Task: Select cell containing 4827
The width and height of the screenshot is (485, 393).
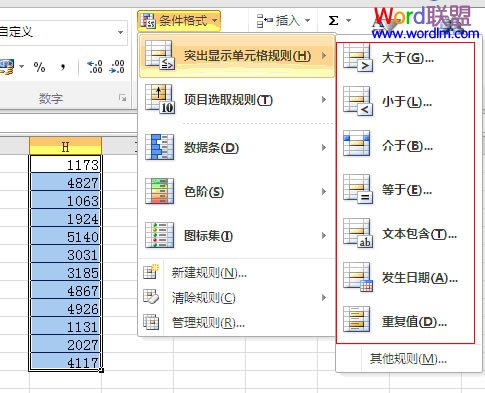Action: pyautogui.click(x=65, y=182)
